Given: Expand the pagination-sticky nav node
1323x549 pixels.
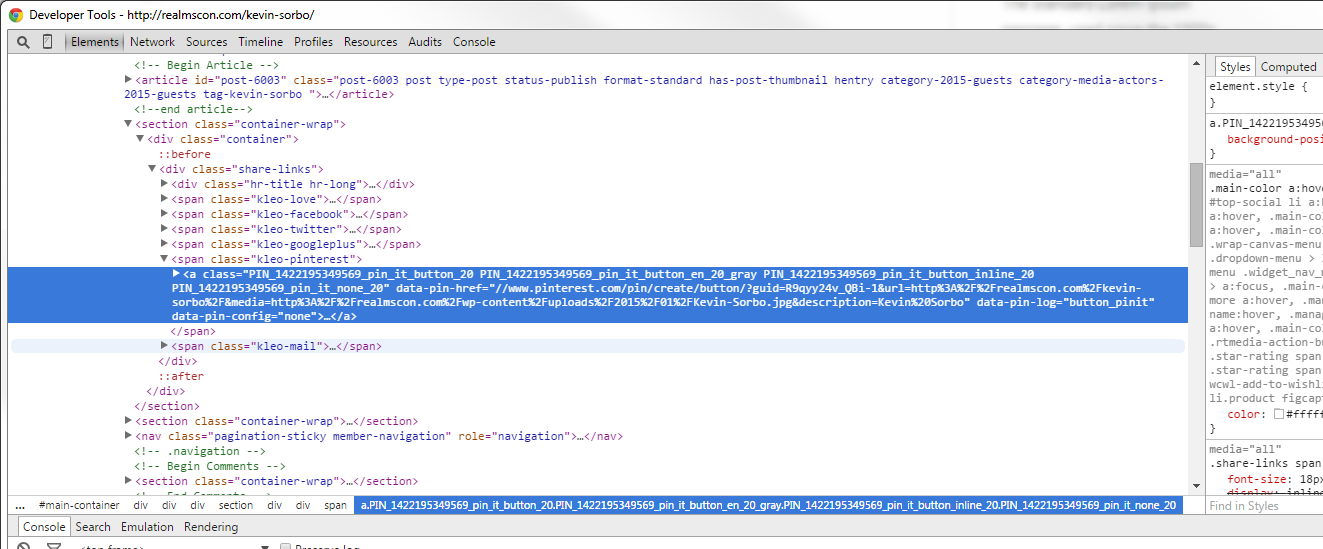Looking at the screenshot, I should point(128,436).
